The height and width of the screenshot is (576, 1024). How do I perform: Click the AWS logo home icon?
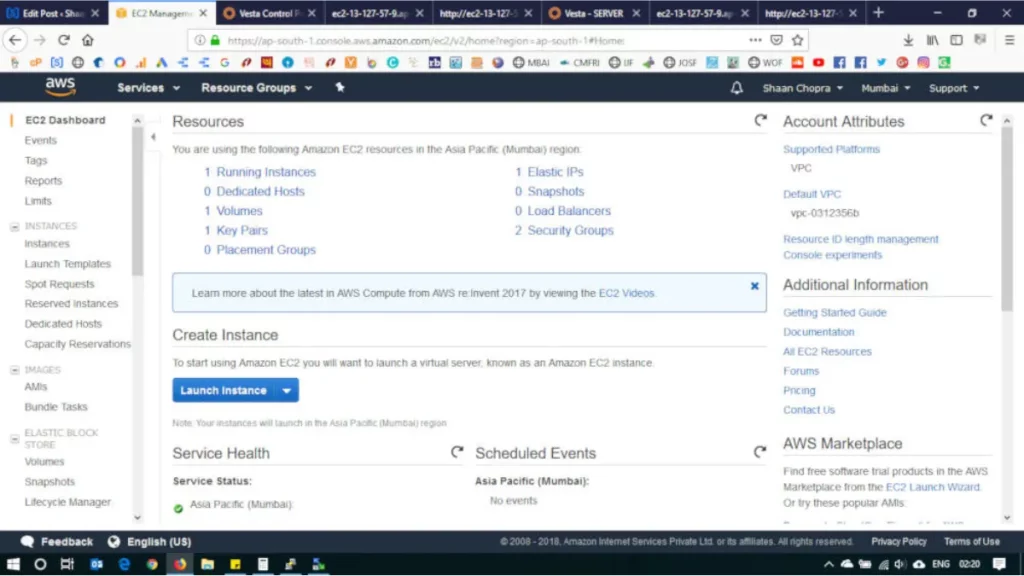(60, 87)
